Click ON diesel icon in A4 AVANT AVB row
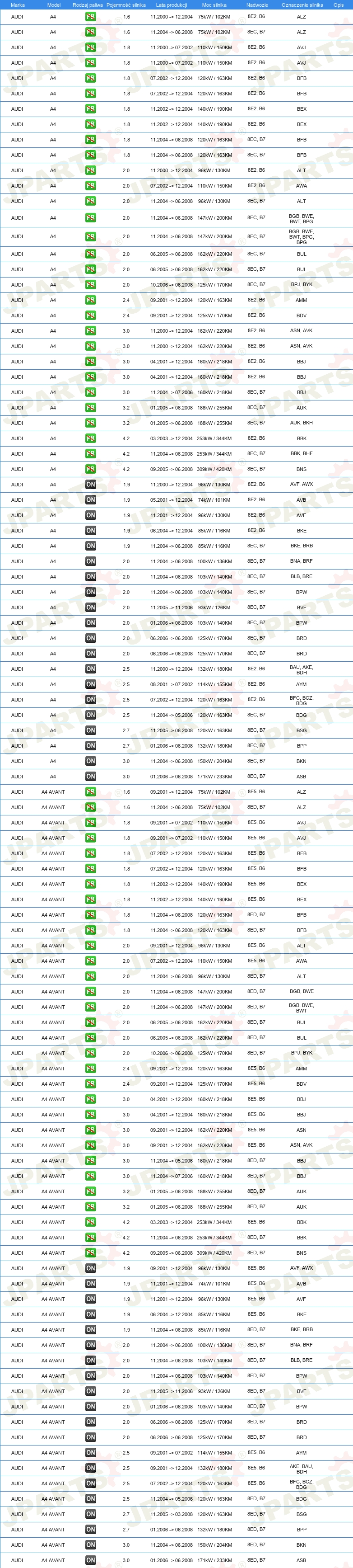This screenshot has height=1568, width=353. click(90, 1284)
